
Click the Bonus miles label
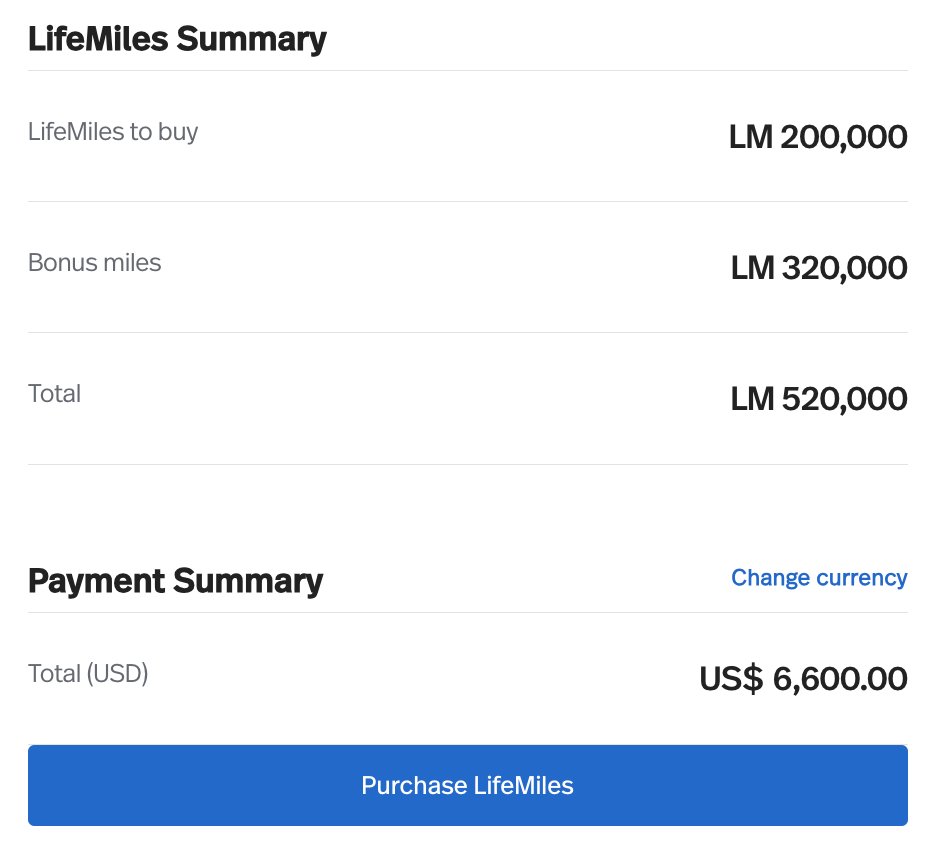click(94, 262)
